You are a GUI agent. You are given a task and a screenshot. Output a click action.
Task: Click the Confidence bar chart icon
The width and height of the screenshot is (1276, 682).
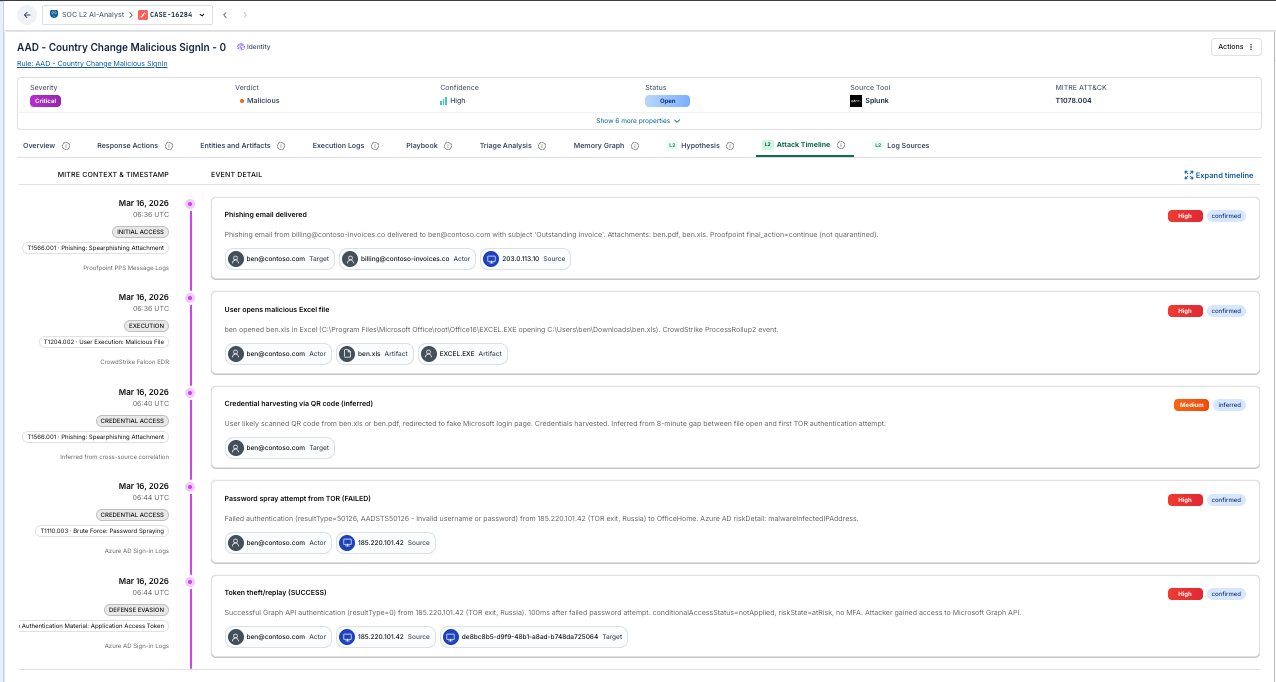(444, 101)
